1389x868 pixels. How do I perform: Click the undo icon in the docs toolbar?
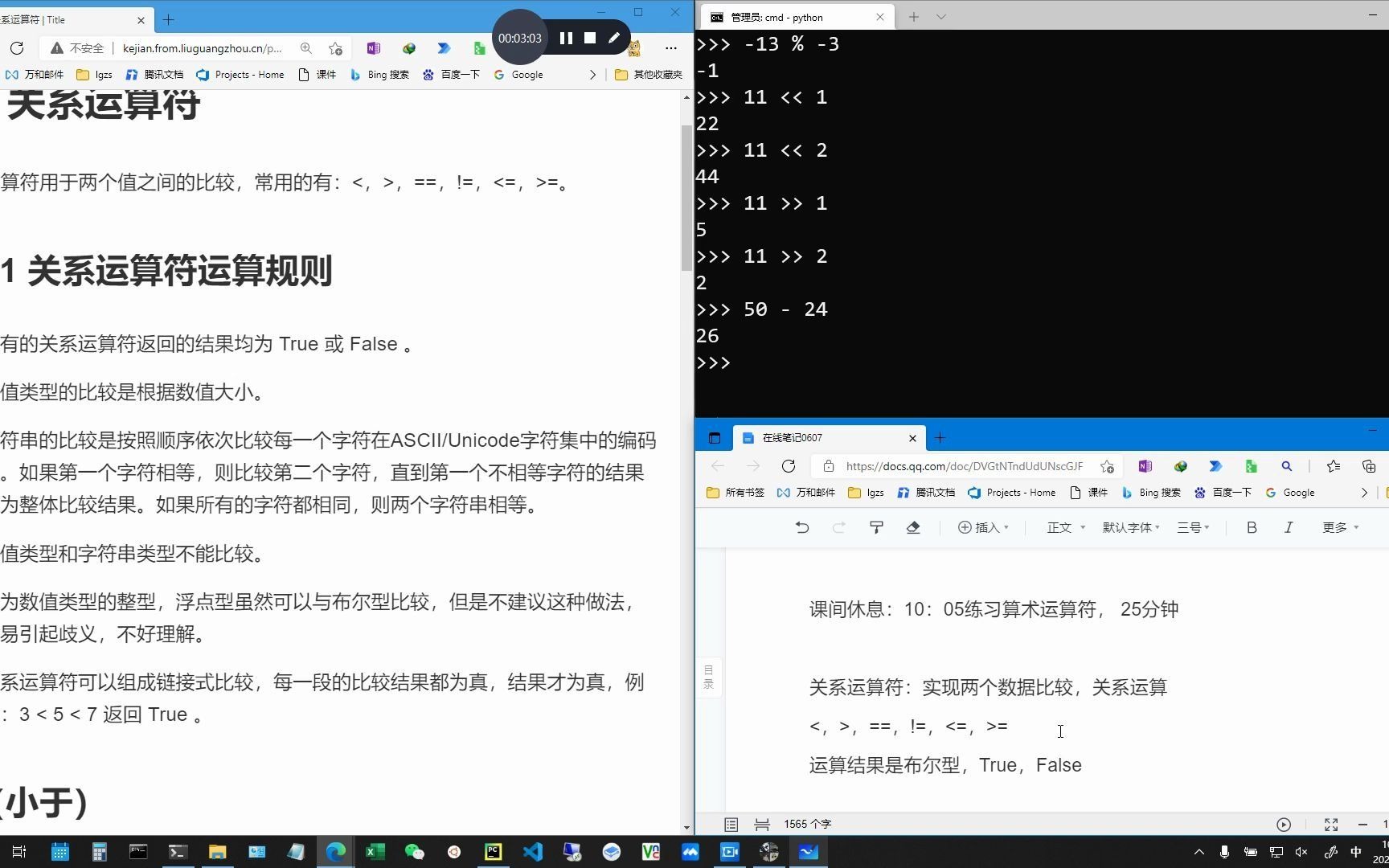801,527
